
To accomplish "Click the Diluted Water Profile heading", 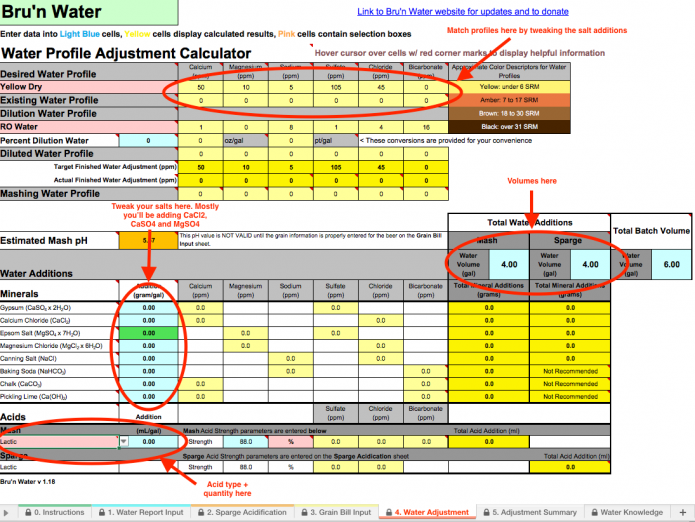I will click(x=89, y=154).
